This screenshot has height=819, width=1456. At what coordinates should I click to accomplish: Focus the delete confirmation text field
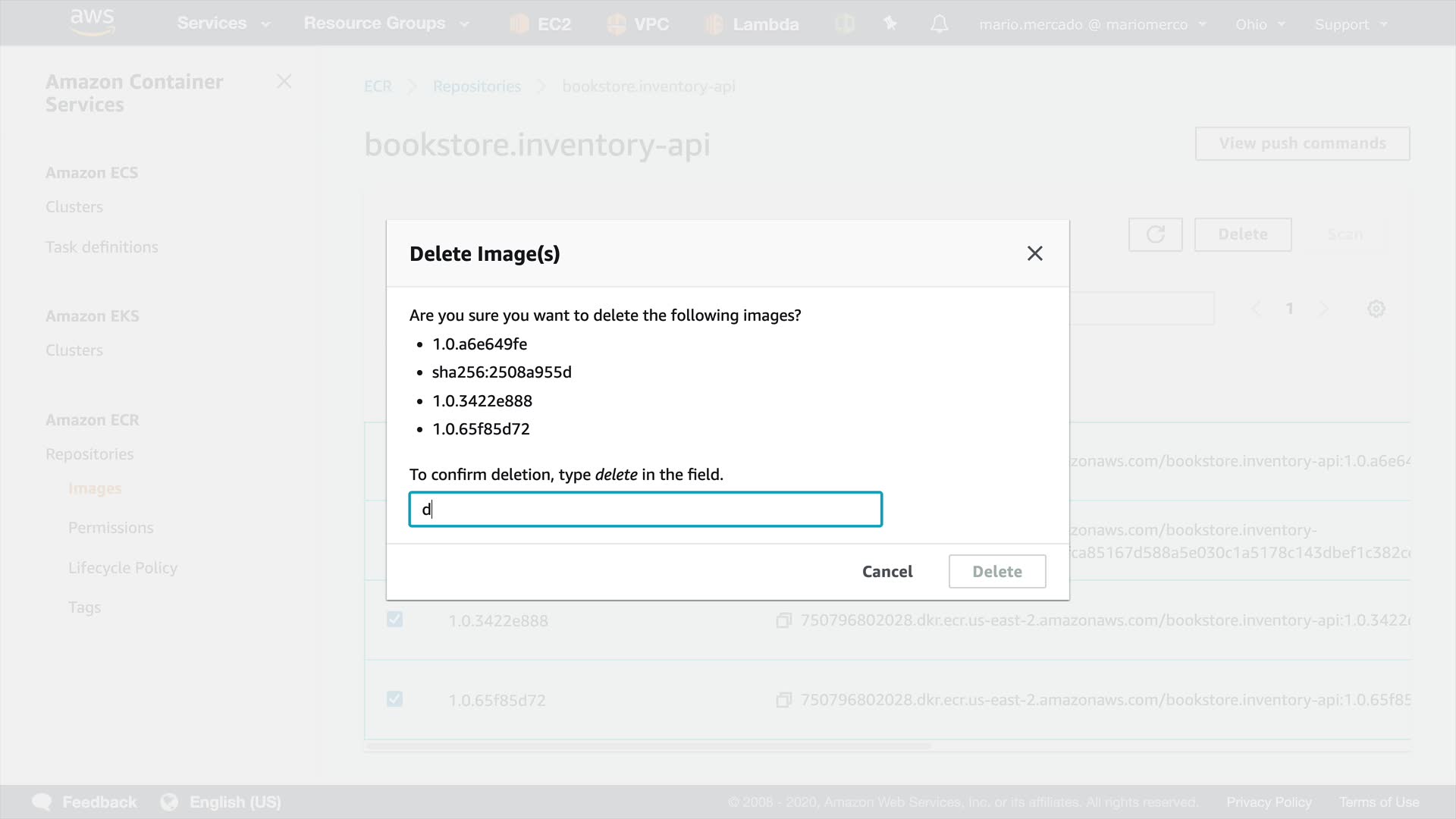point(645,509)
